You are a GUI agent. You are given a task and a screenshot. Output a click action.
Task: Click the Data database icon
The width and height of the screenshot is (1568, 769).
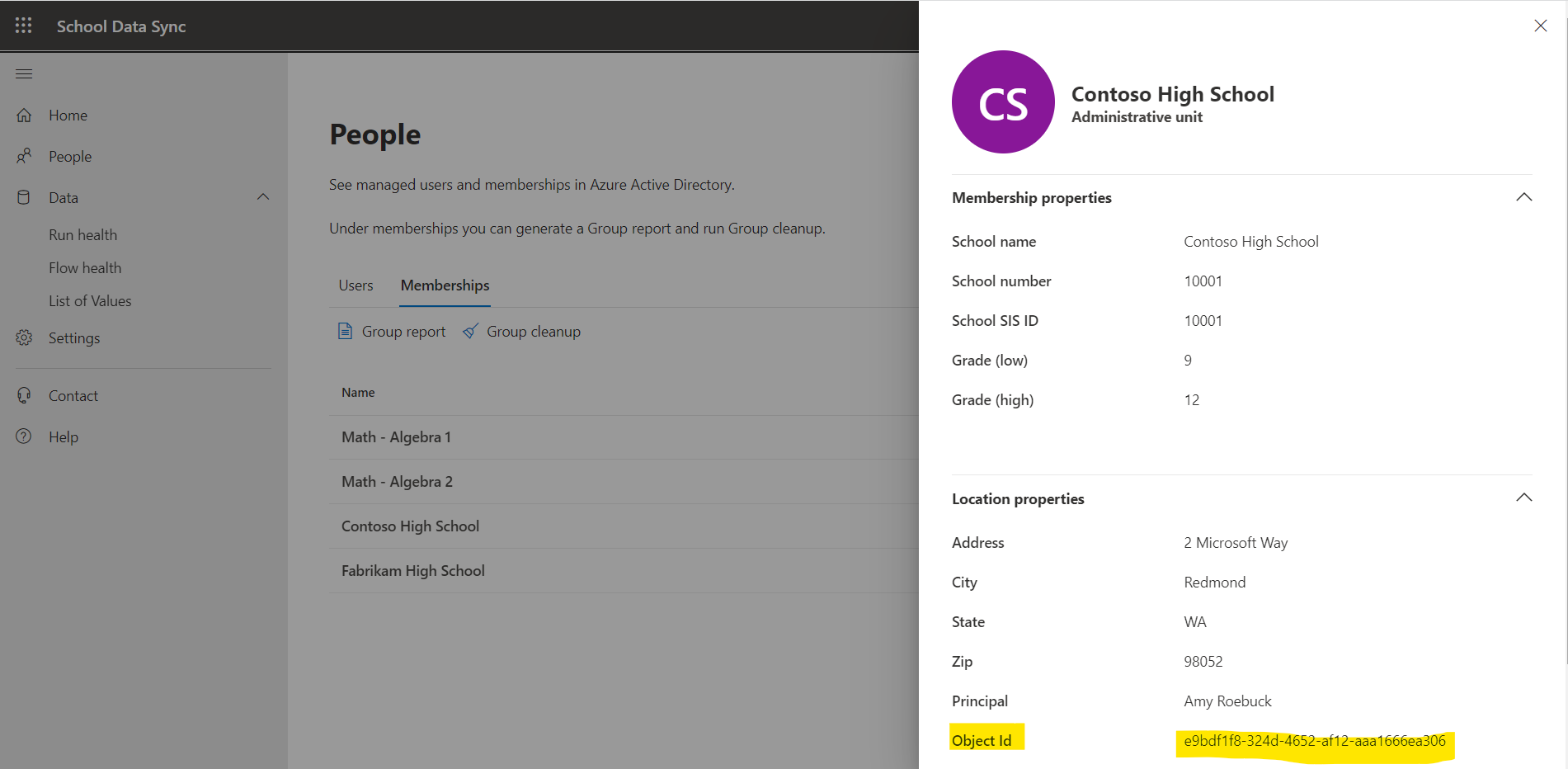(24, 197)
